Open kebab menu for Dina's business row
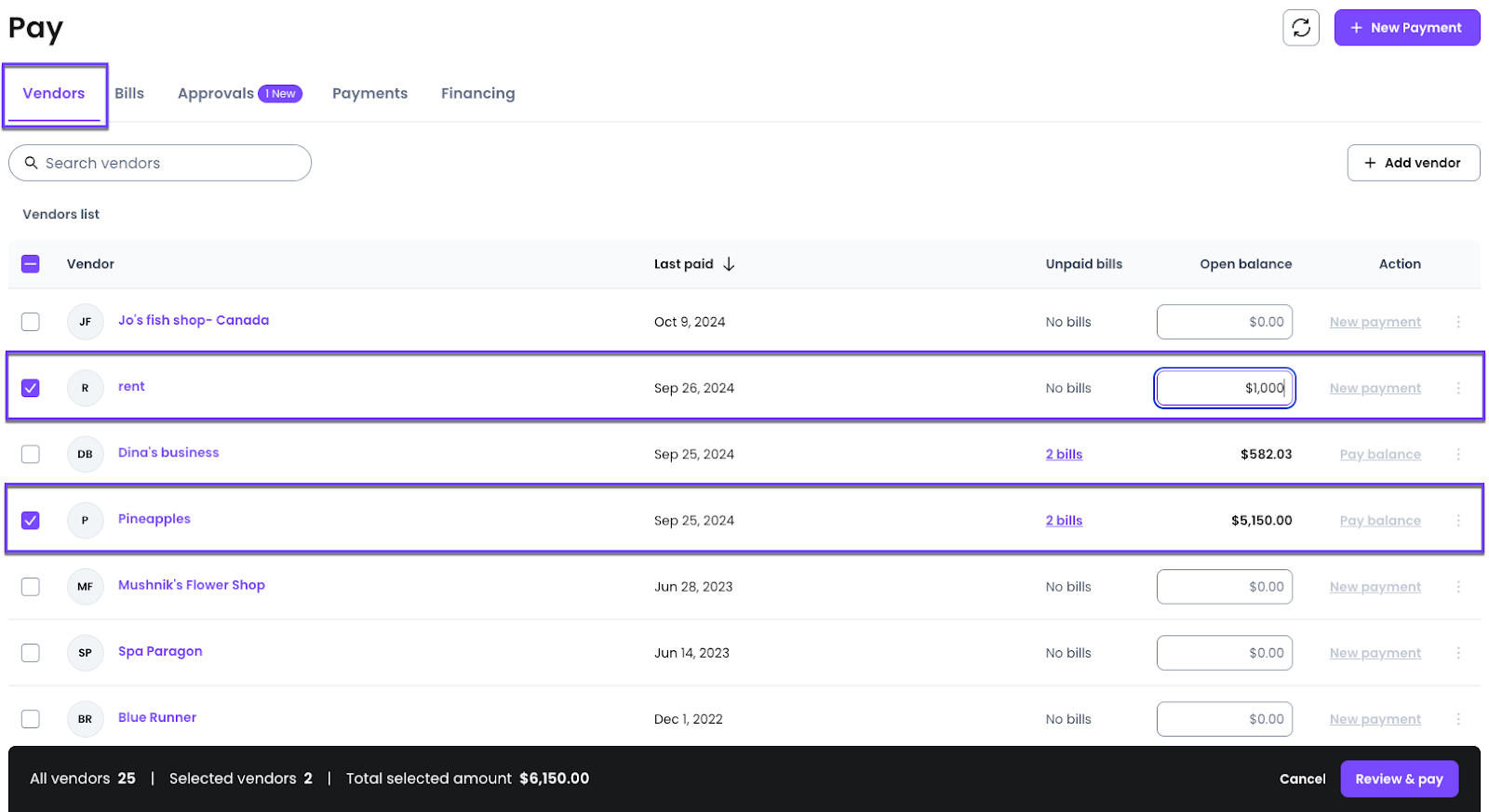Image resolution: width=1489 pixels, height=812 pixels. click(1458, 454)
